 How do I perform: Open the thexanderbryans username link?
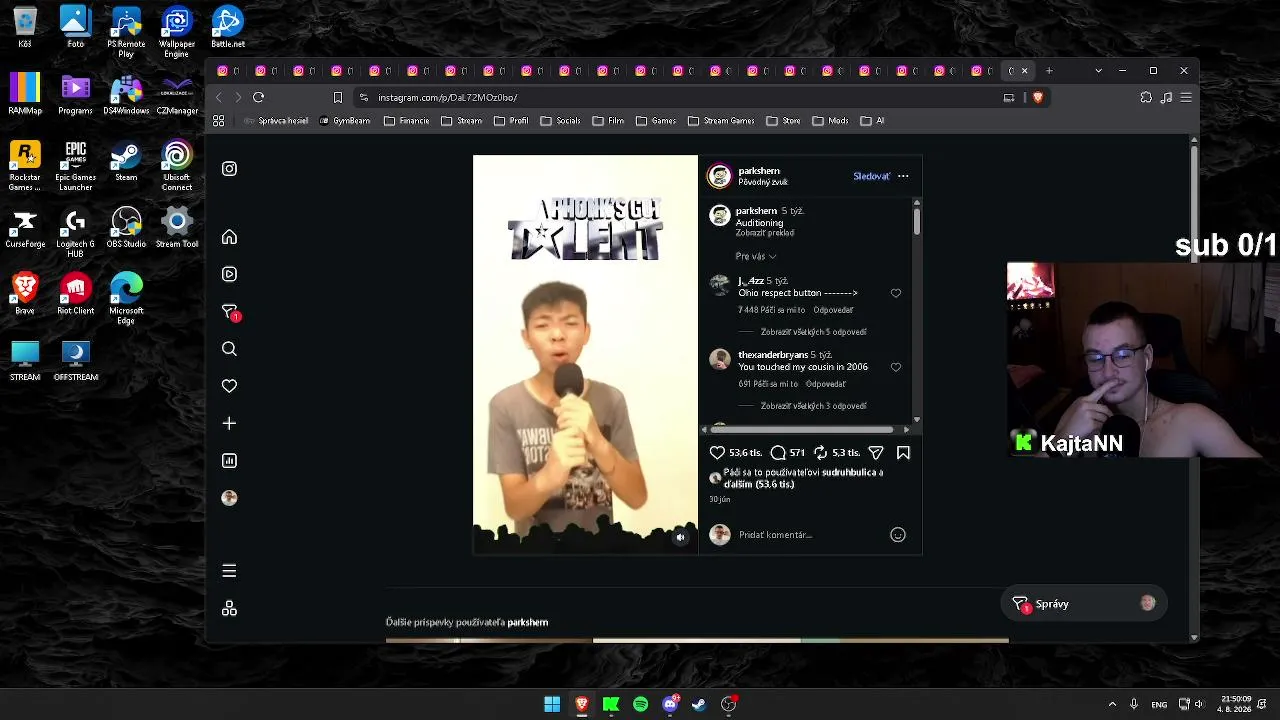coord(773,355)
